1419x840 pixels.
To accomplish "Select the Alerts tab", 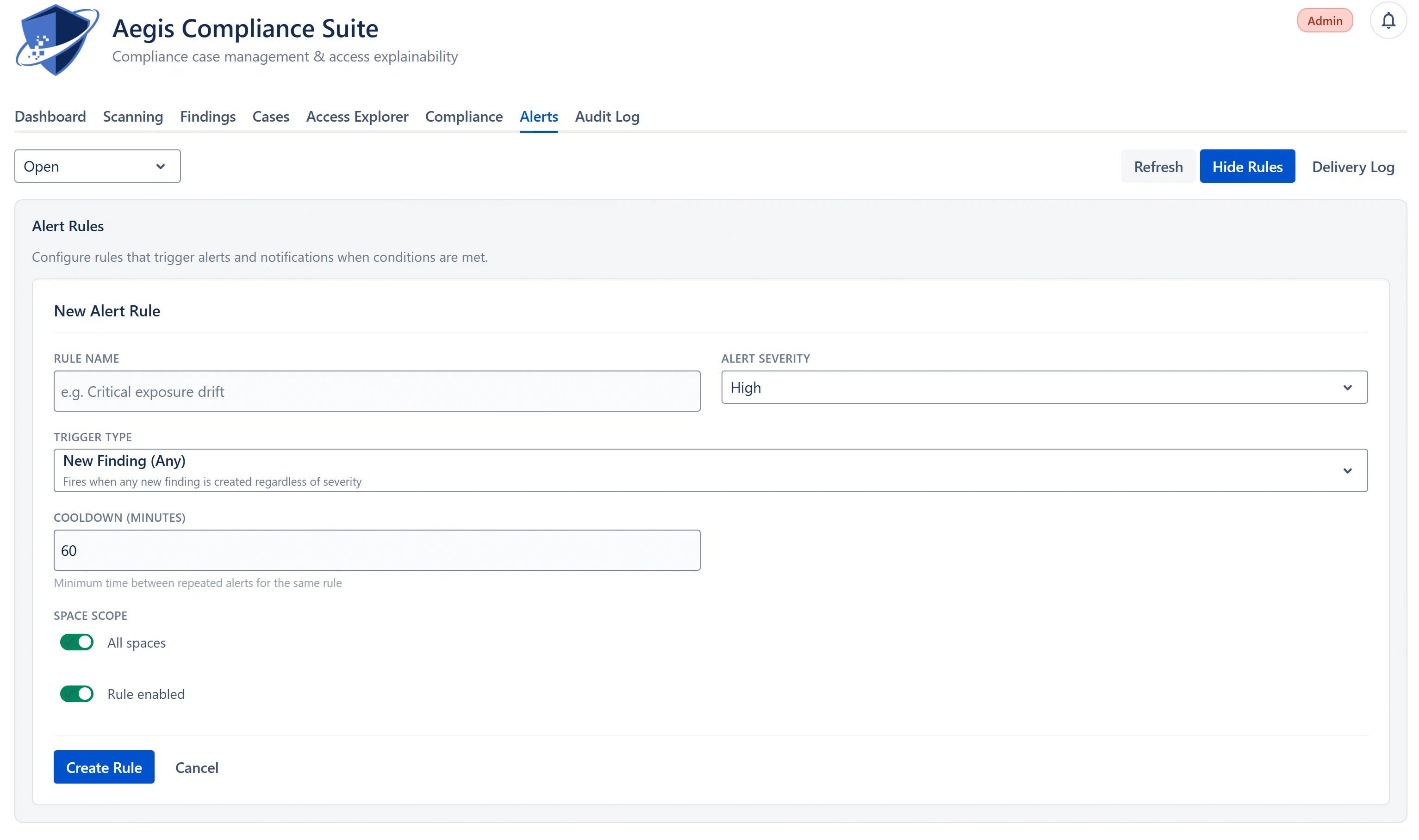I will click(x=539, y=117).
